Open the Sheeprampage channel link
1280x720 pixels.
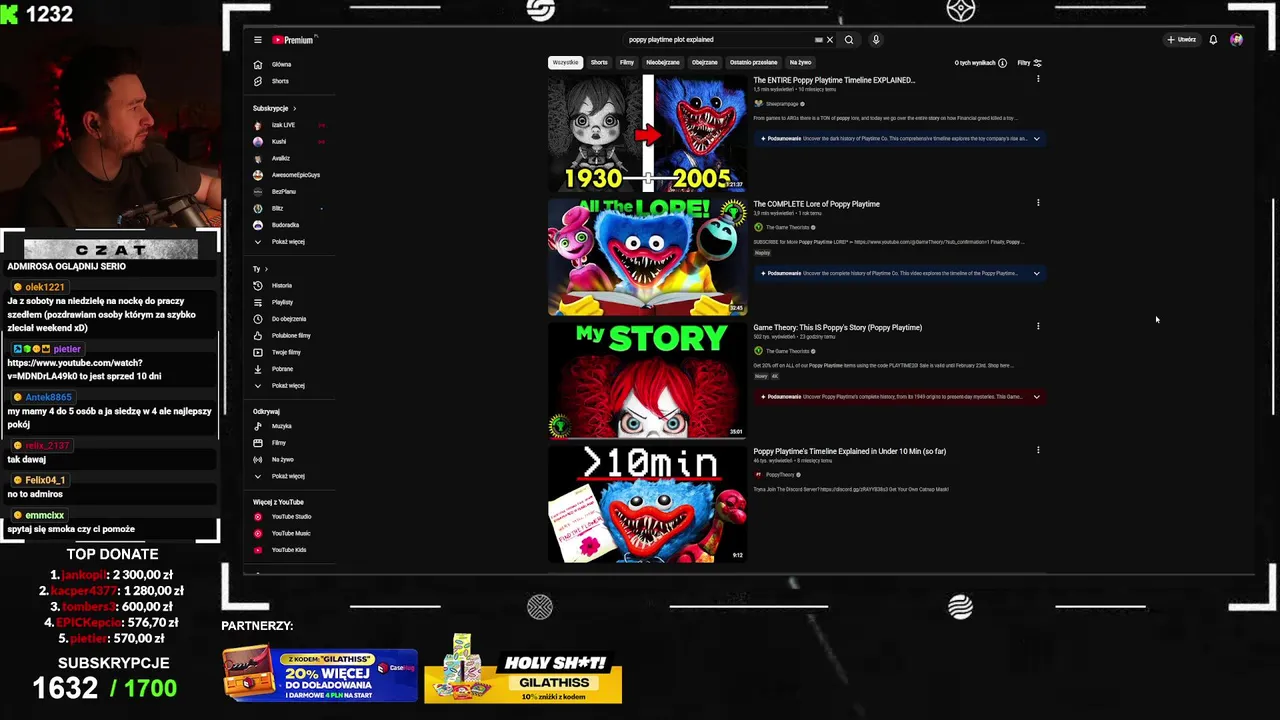coord(781,104)
